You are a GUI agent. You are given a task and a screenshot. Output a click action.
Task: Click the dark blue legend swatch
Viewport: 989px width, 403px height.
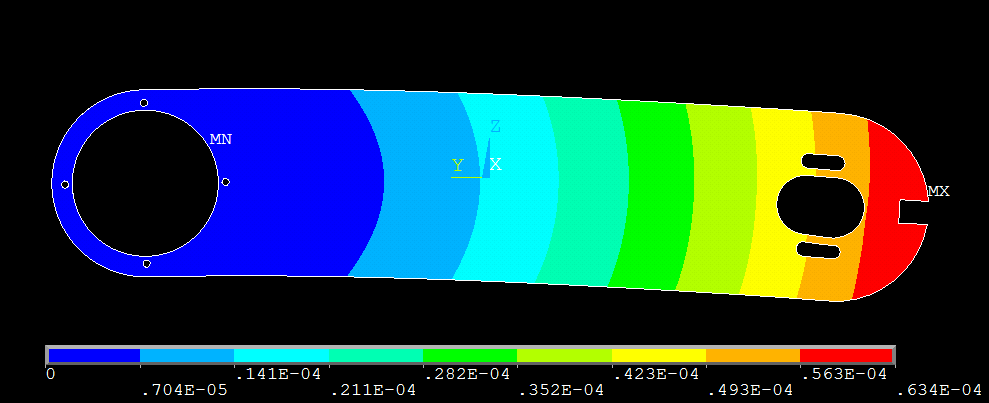click(x=94, y=355)
